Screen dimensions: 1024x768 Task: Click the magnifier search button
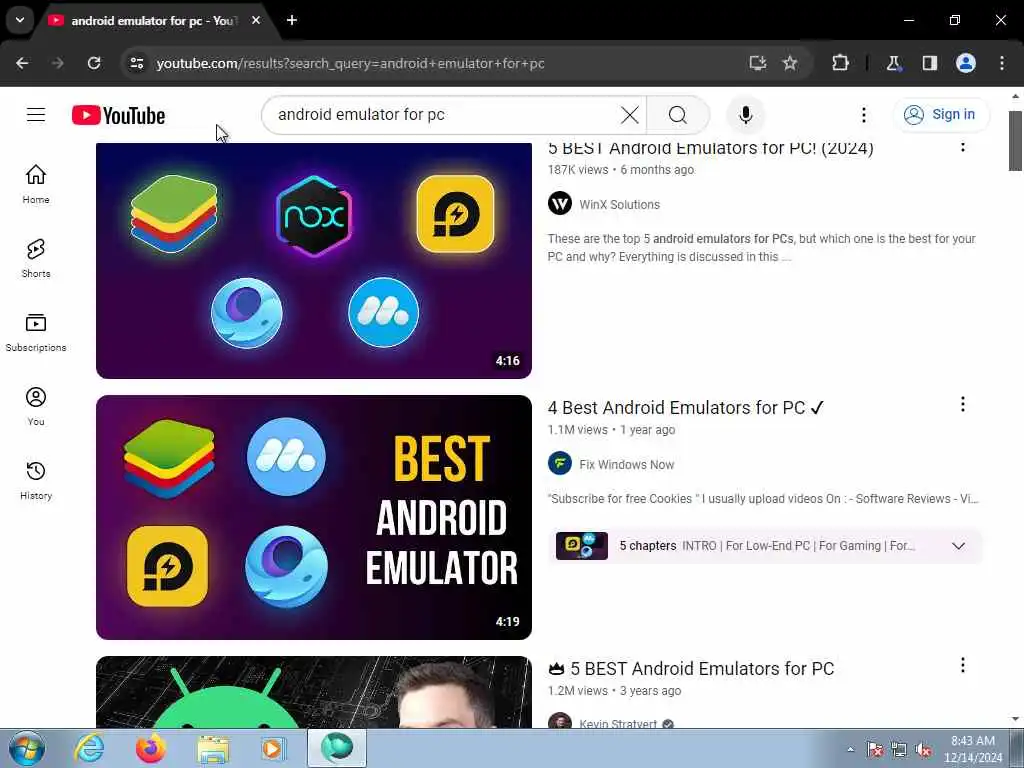coord(678,115)
